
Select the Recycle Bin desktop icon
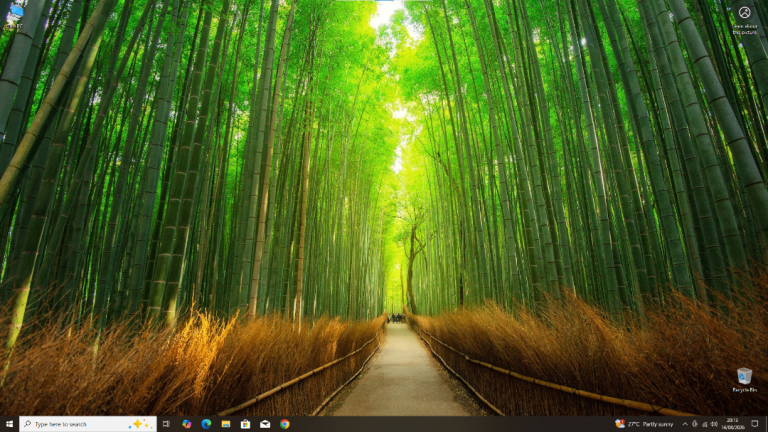pos(744,380)
